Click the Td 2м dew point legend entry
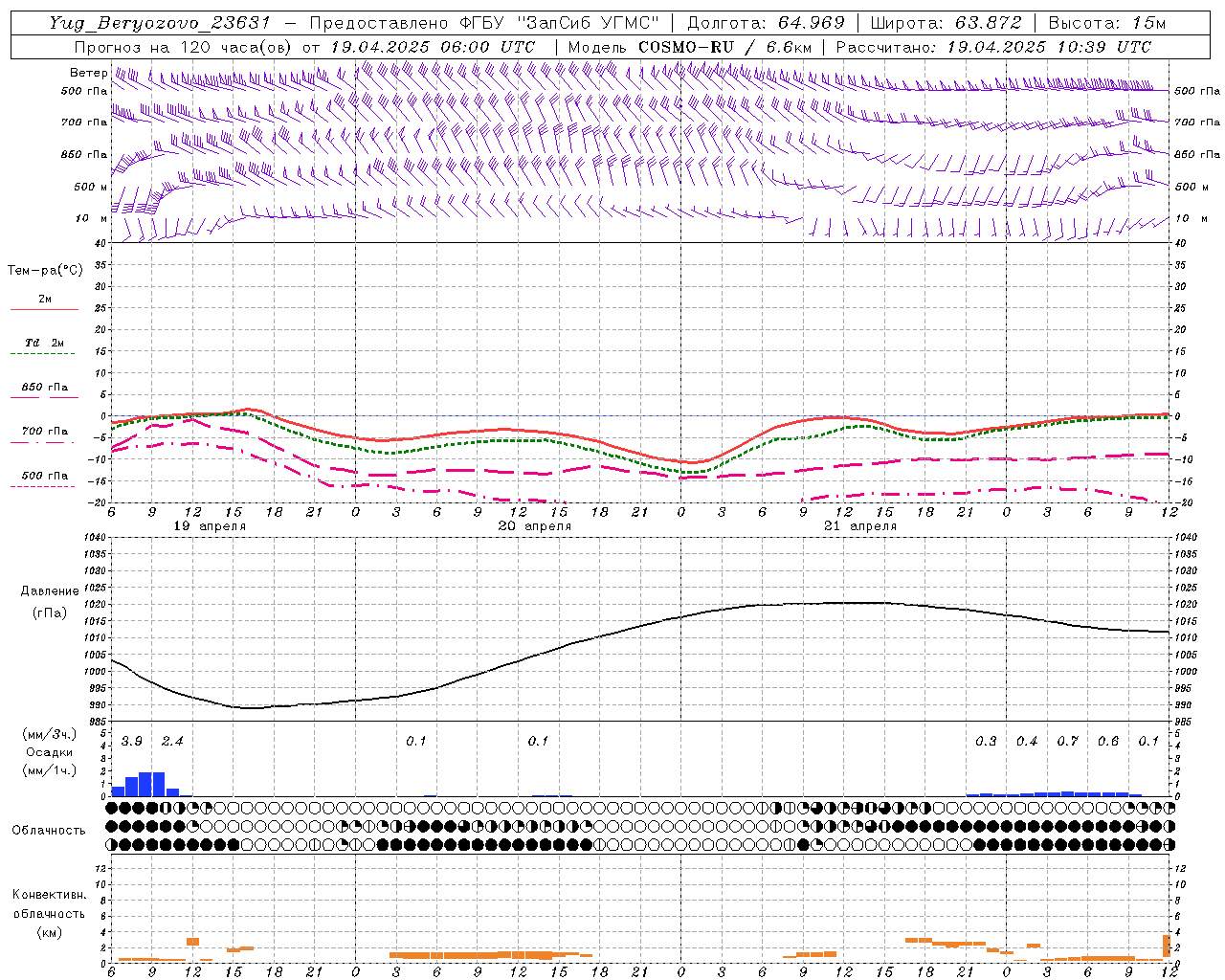 (44, 343)
